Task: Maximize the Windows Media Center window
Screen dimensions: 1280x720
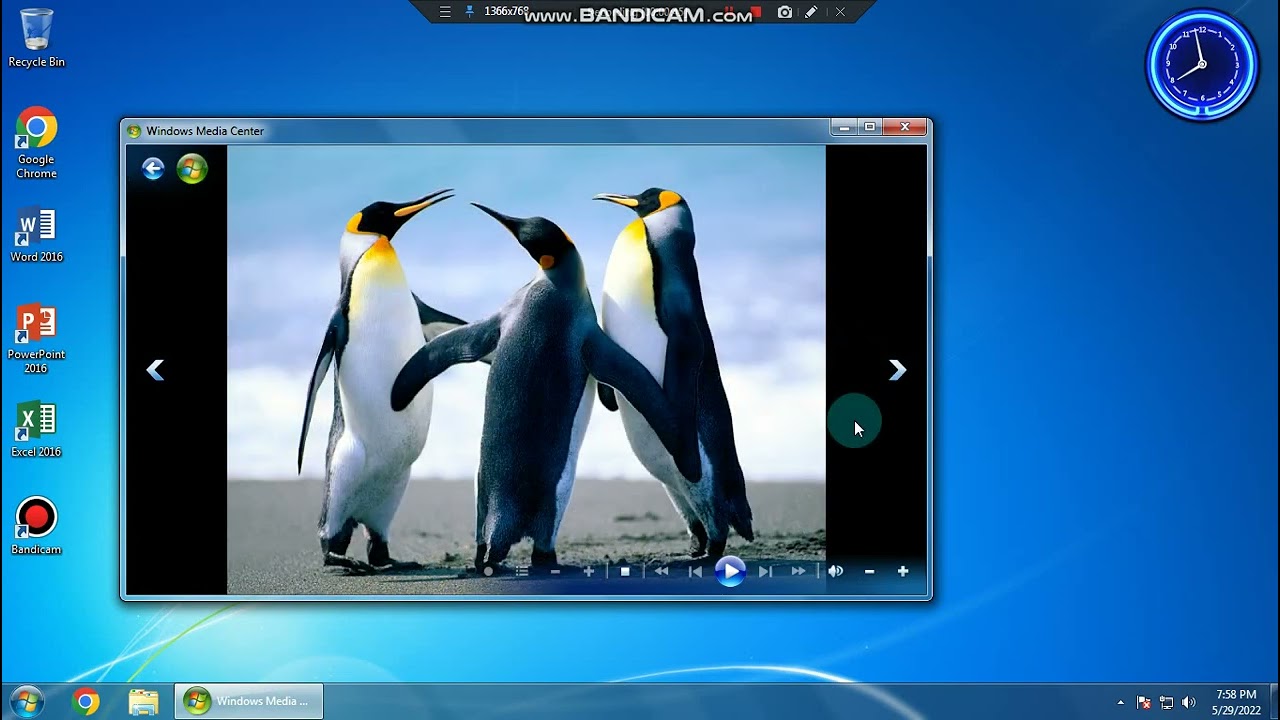Action: pos(870,127)
